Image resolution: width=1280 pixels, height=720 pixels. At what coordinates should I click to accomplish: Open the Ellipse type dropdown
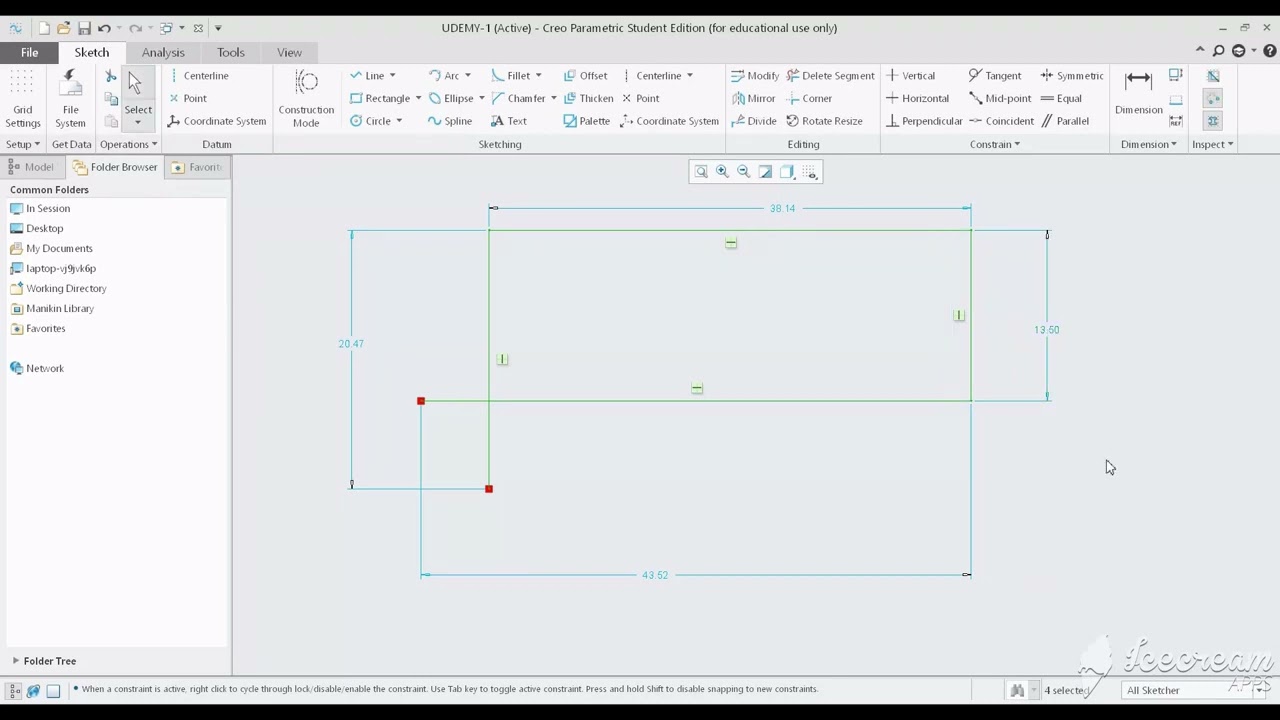pyautogui.click(x=481, y=98)
